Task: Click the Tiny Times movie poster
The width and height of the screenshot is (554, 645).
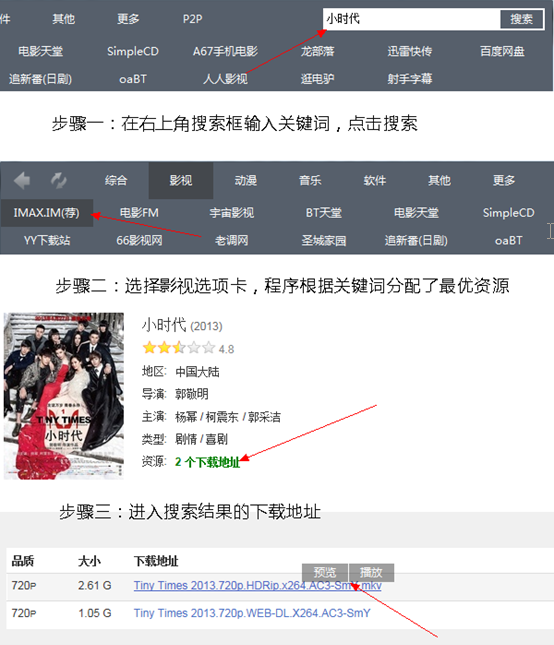Action: [x=64, y=396]
